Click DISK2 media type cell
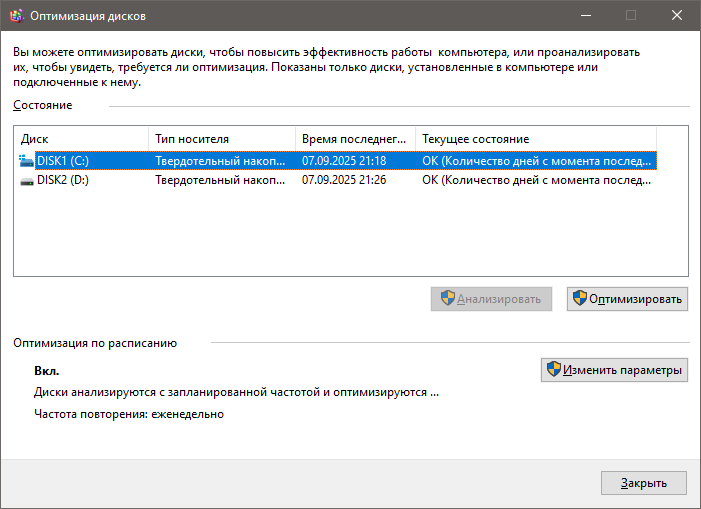 [x=222, y=181]
